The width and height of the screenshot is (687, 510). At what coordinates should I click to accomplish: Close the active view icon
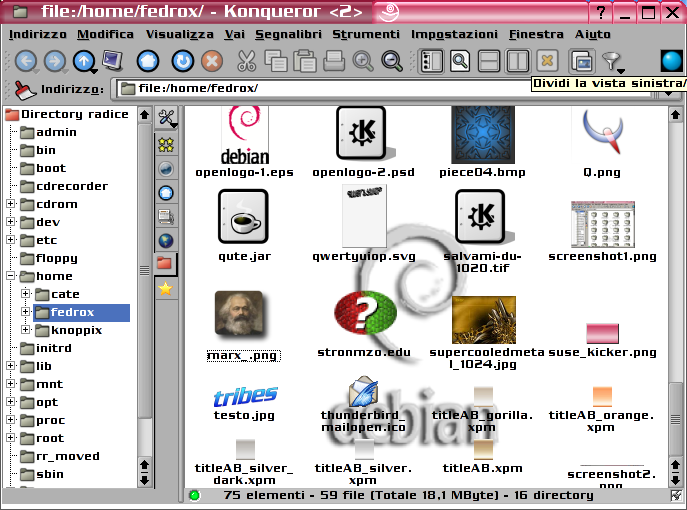tap(547, 61)
